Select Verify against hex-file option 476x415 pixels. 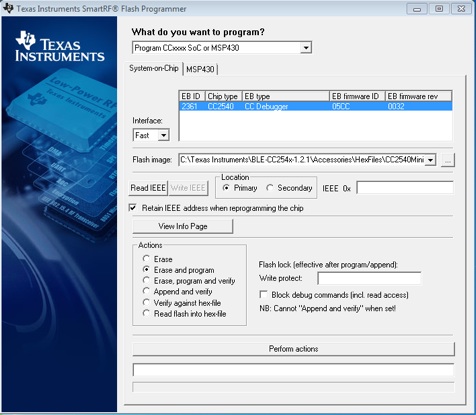coord(146,302)
